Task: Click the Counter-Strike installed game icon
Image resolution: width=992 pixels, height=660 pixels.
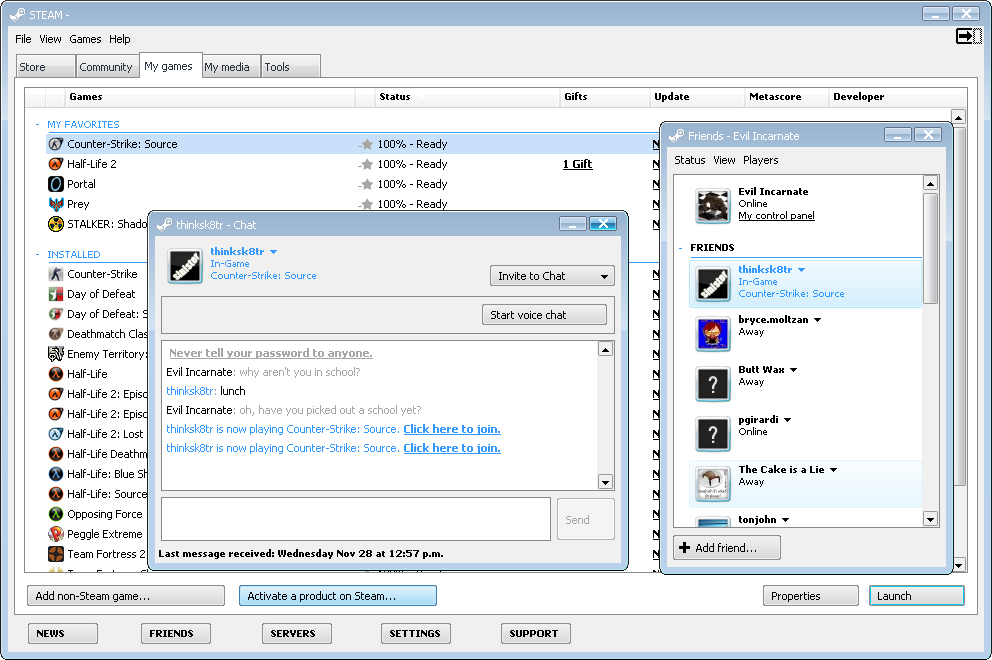Action: (56, 274)
